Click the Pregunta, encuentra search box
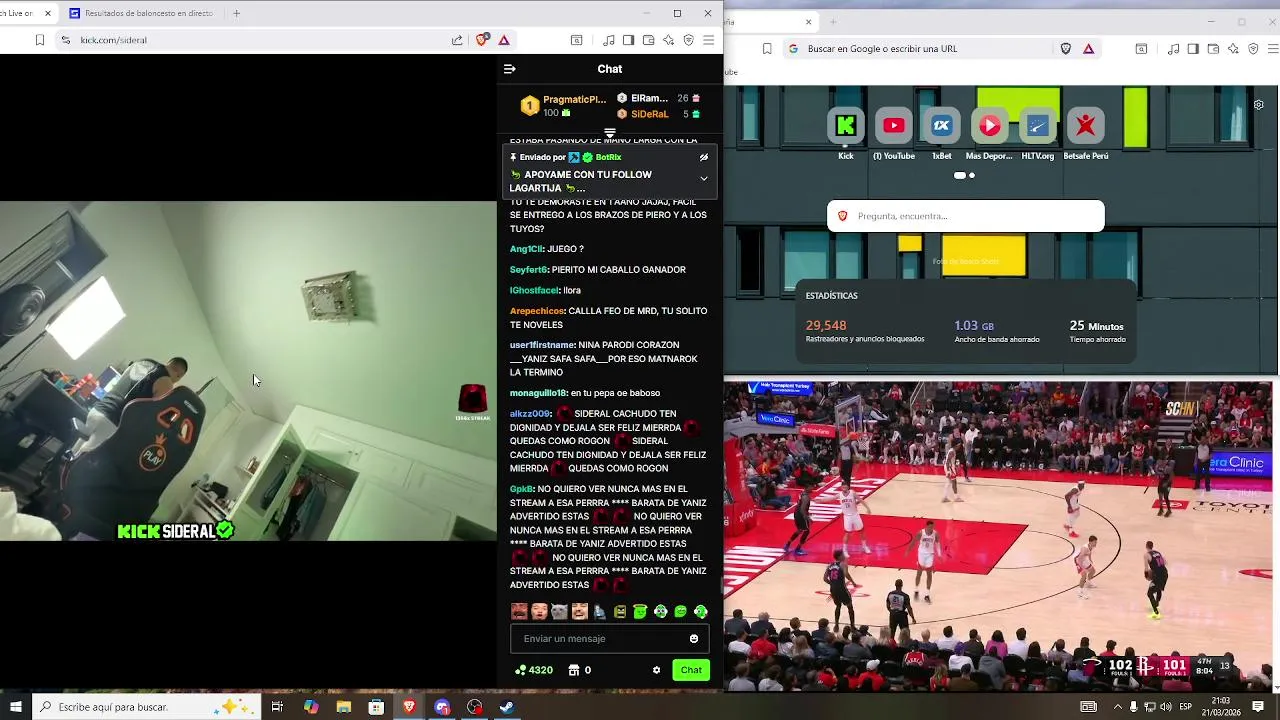This screenshot has width=1280, height=720. [x=966, y=216]
